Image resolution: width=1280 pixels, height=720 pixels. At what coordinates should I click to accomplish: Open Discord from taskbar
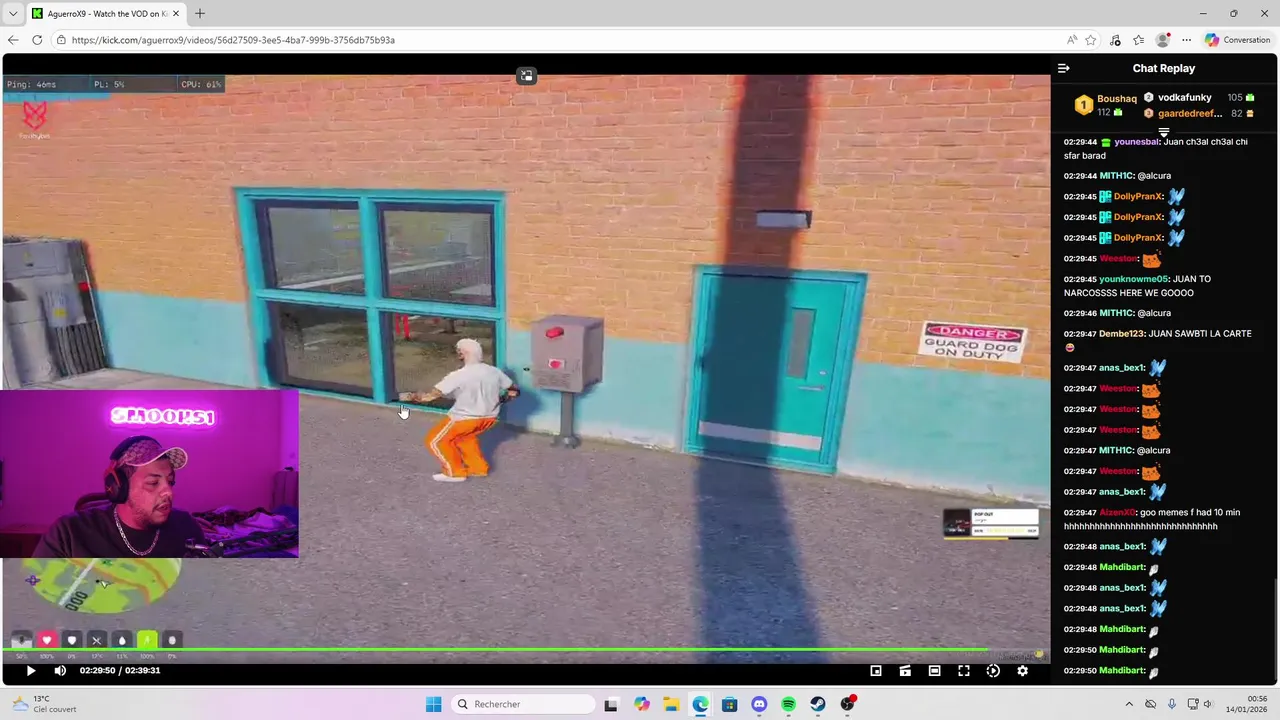tap(759, 704)
